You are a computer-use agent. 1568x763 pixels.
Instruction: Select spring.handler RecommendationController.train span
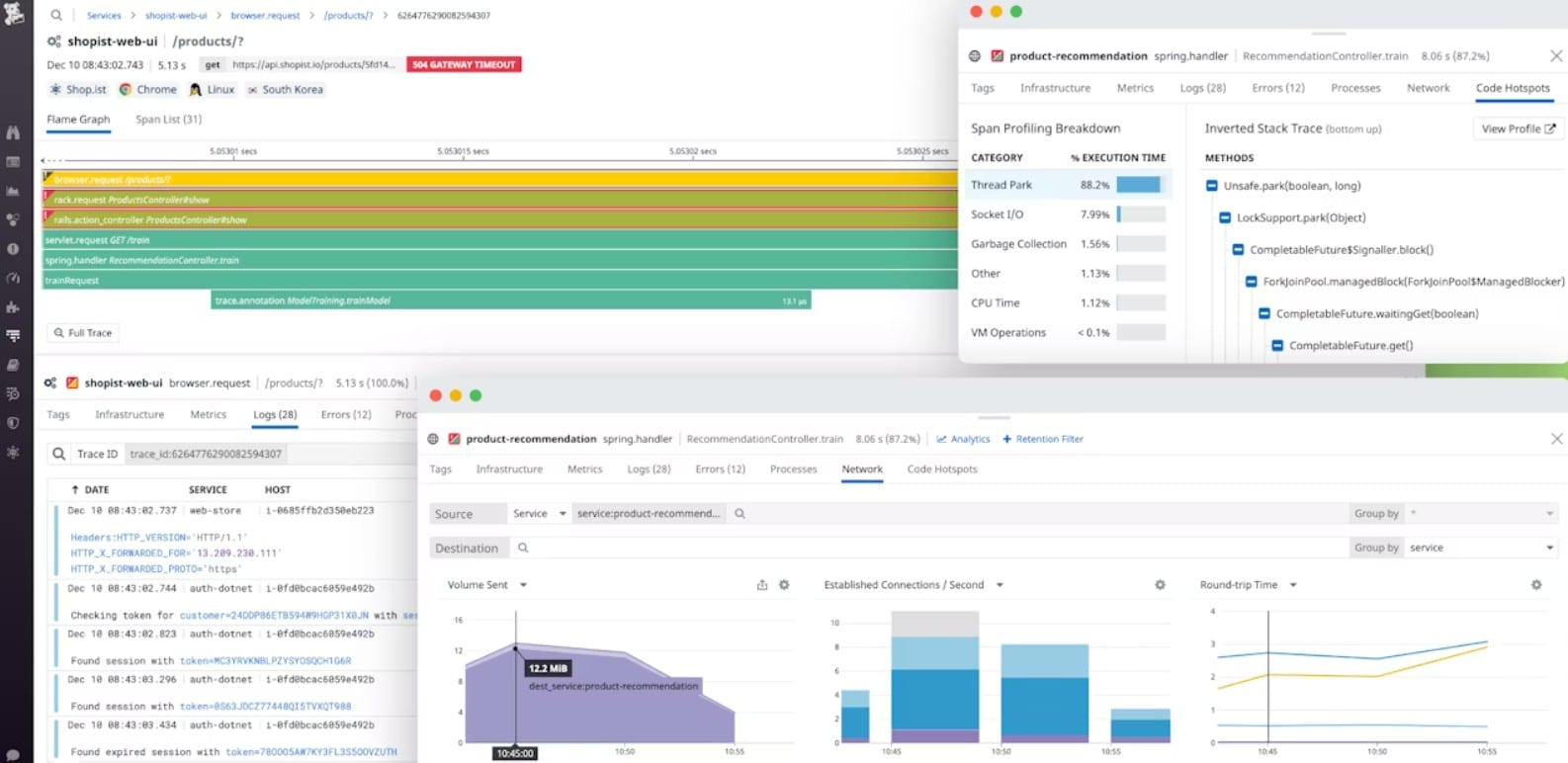point(499,260)
